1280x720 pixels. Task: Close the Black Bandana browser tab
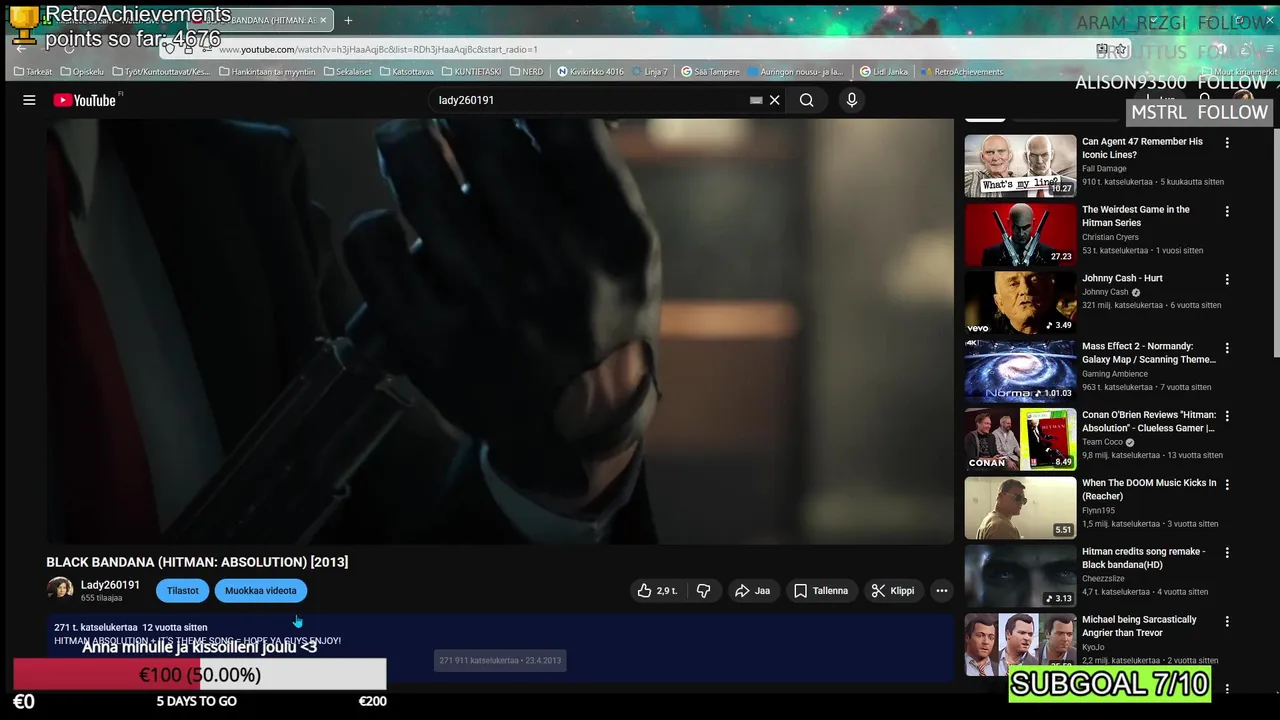click(323, 20)
